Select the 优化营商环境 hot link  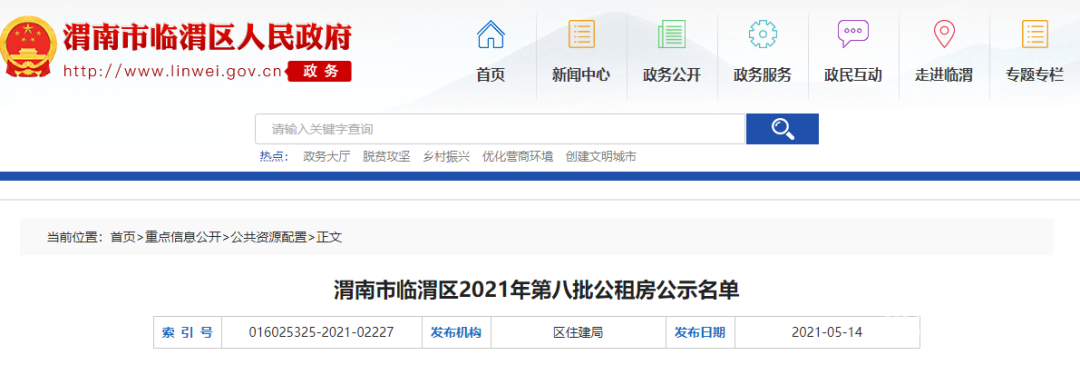click(517, 157)
